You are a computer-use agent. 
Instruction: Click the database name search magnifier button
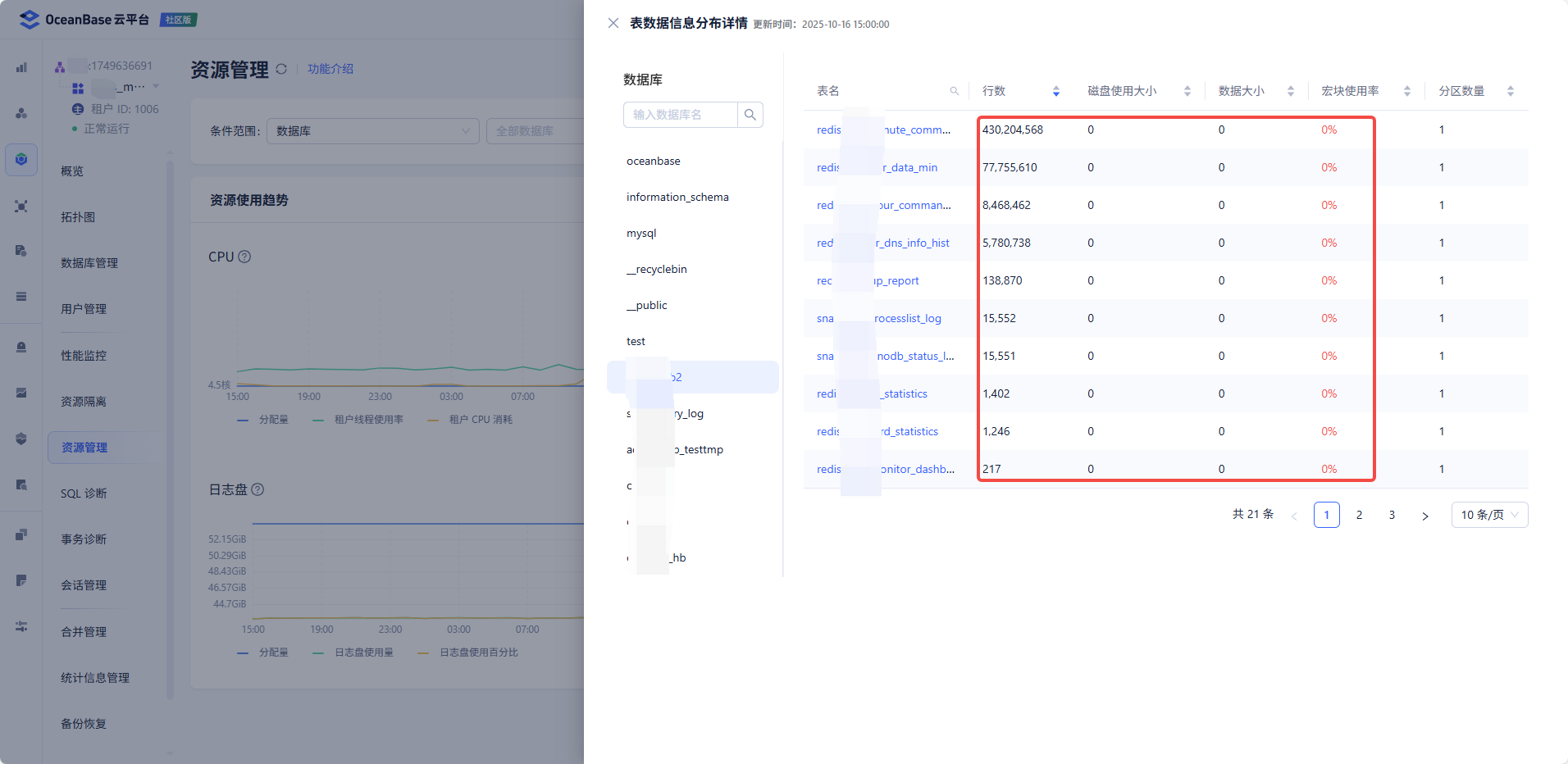point(750,115)
